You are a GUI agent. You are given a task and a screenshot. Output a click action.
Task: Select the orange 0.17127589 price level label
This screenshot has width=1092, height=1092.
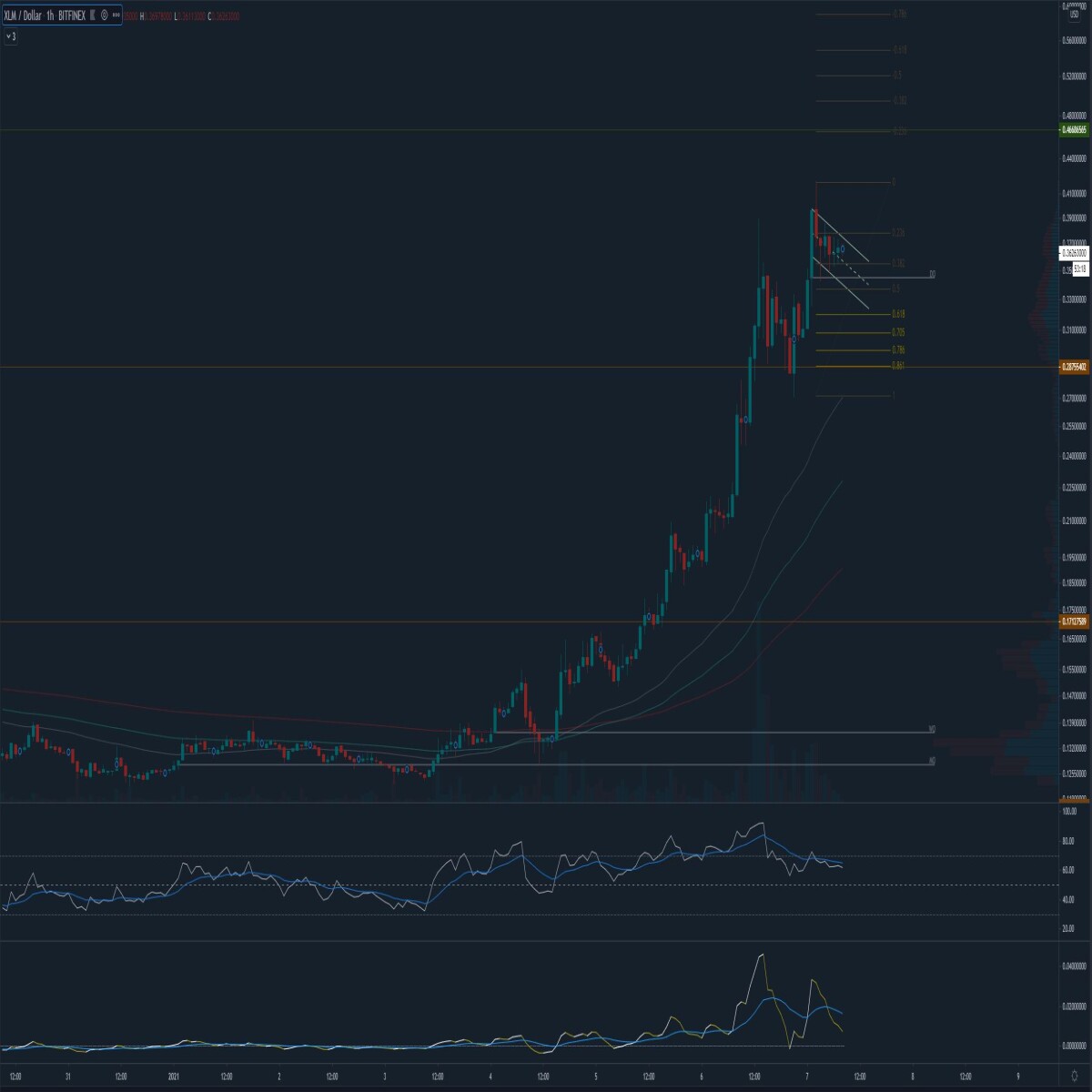1075,622
